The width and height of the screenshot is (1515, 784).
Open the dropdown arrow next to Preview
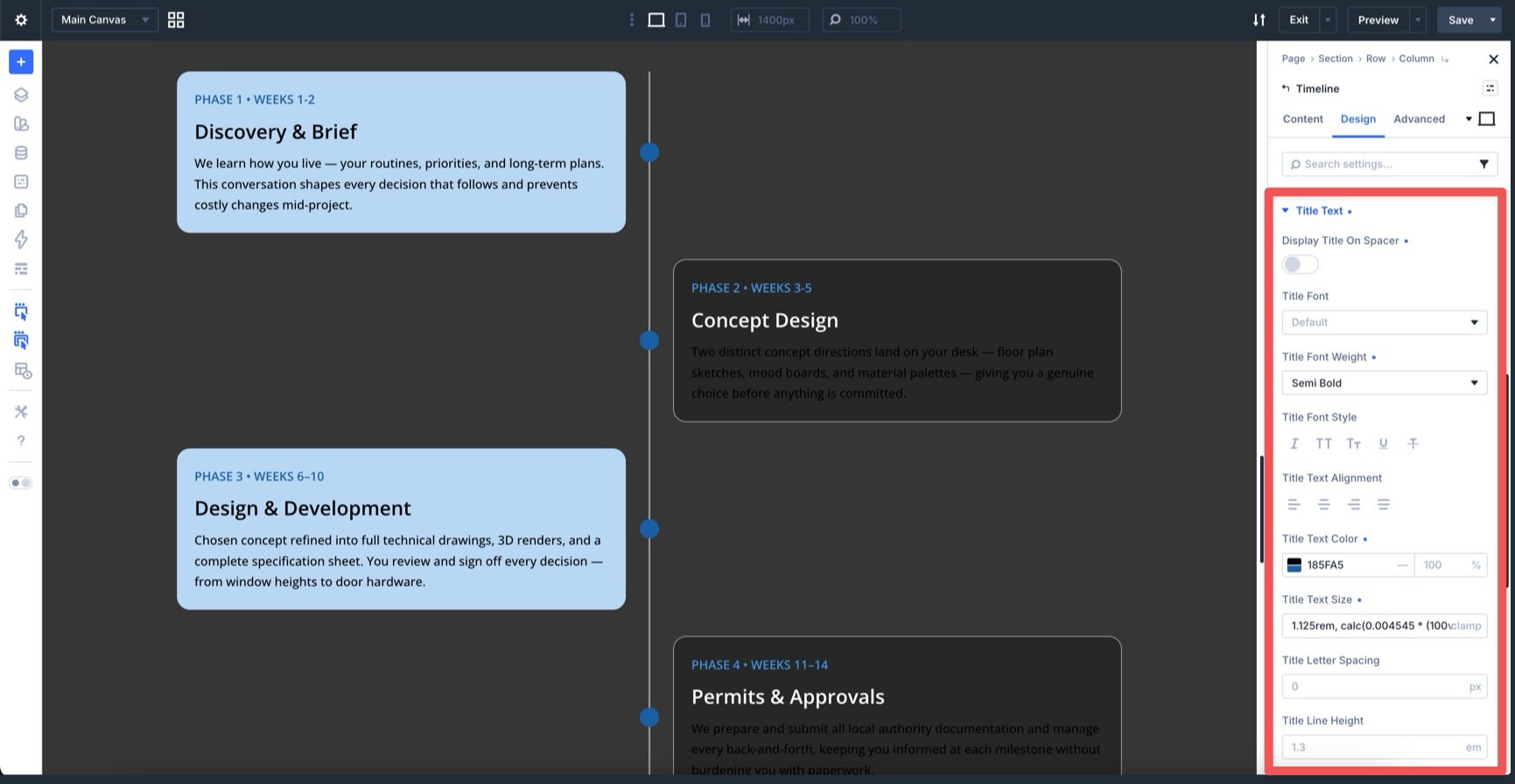[x=1418, y=19]
